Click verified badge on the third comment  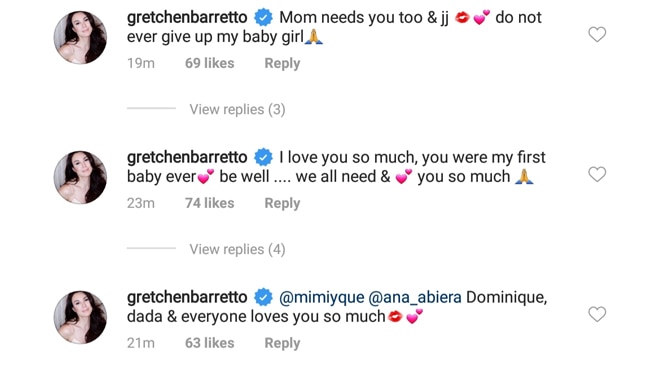(x=263, y=297)
